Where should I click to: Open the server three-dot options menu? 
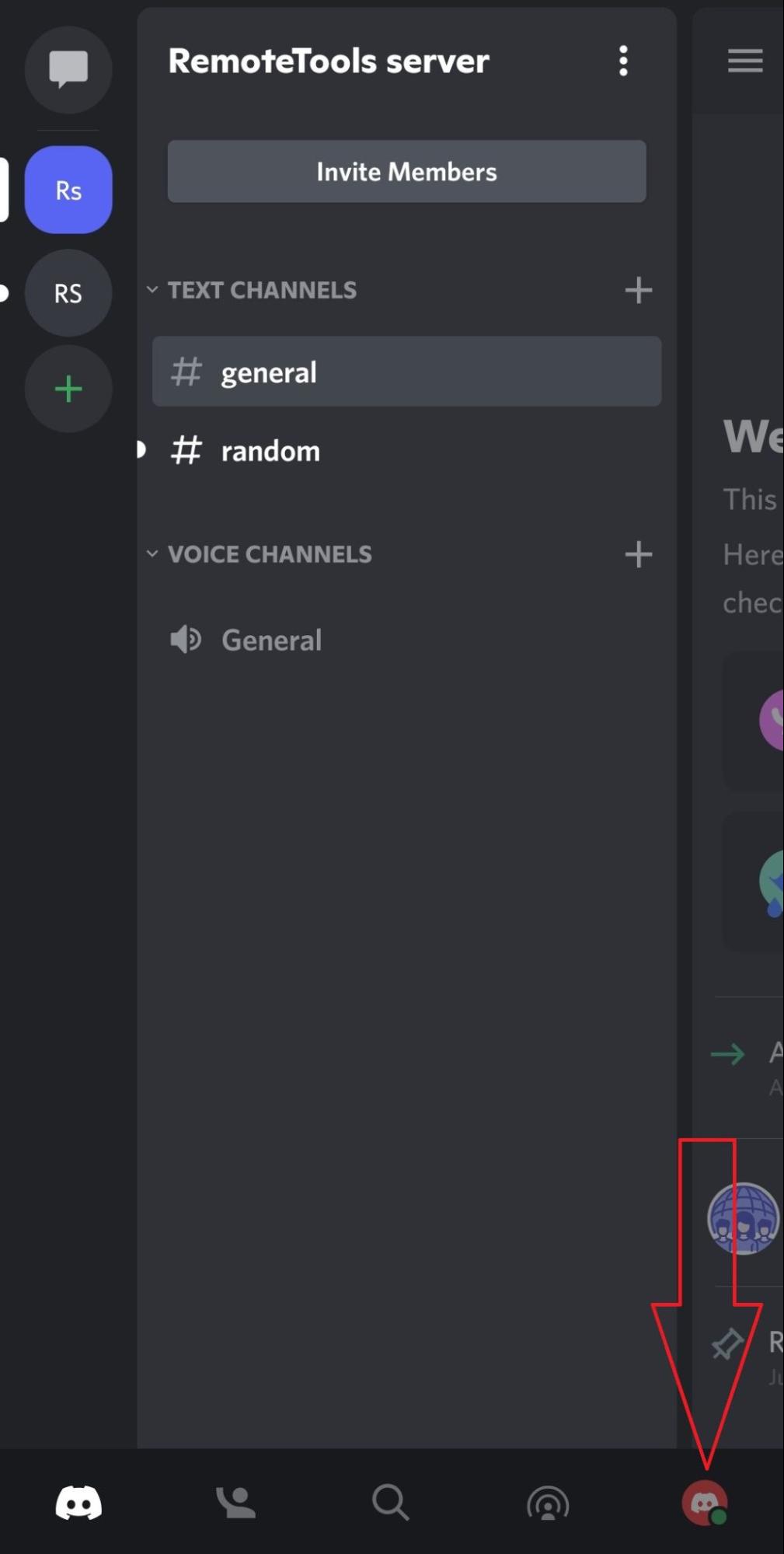click(x=623, y=61)
